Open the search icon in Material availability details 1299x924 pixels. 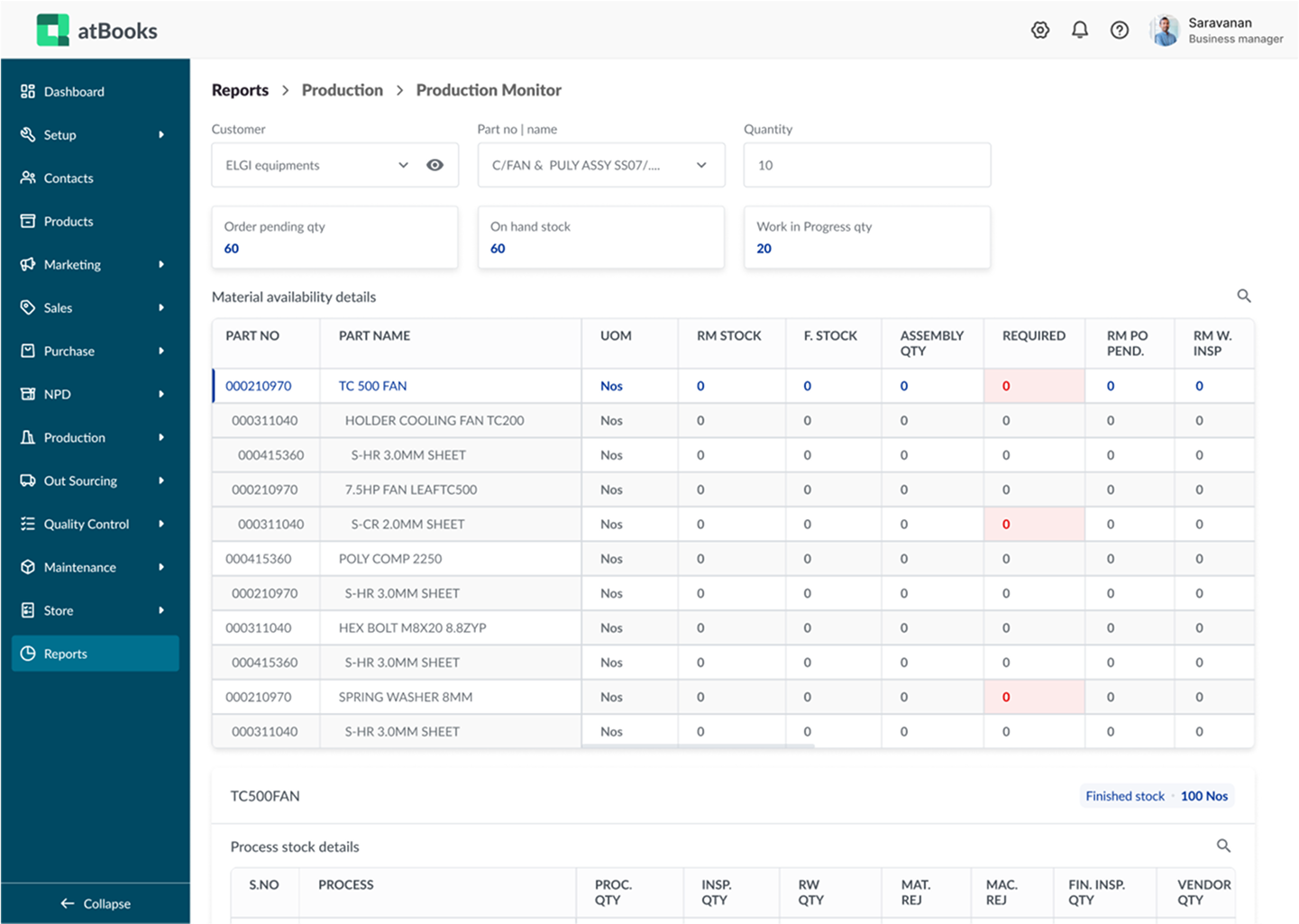(1244, 296)
